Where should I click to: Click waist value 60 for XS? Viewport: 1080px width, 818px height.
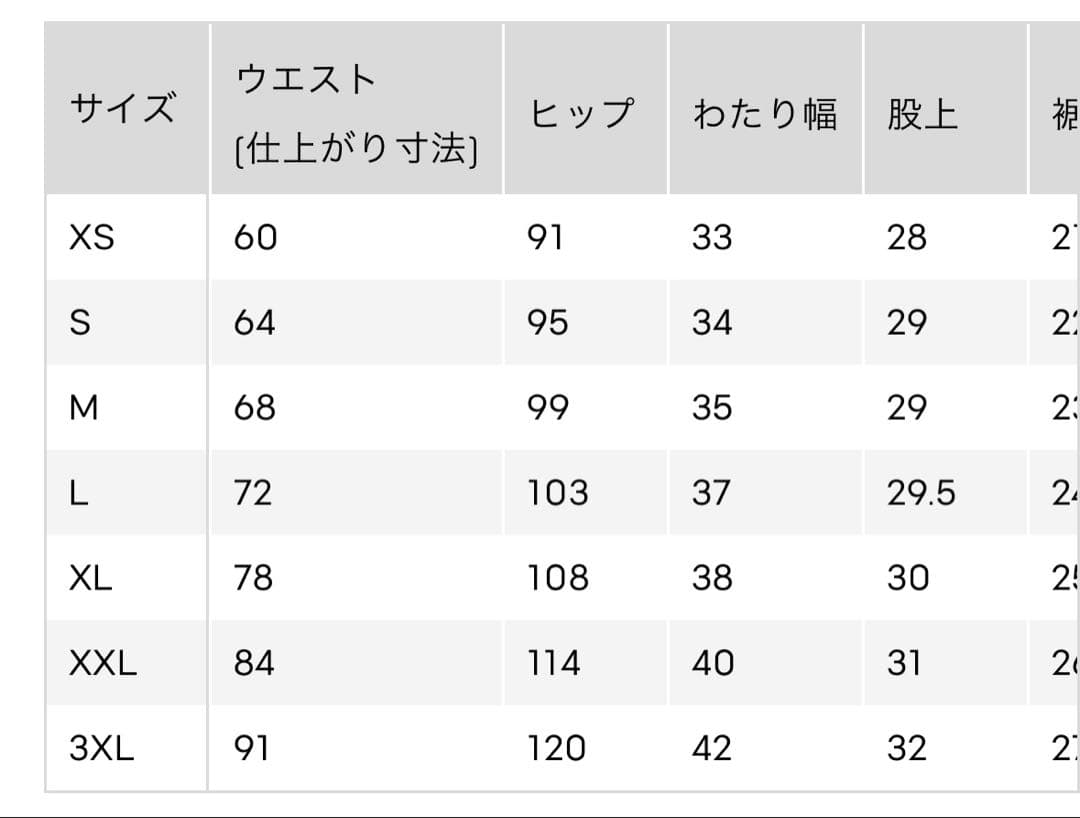pos(256,238)
